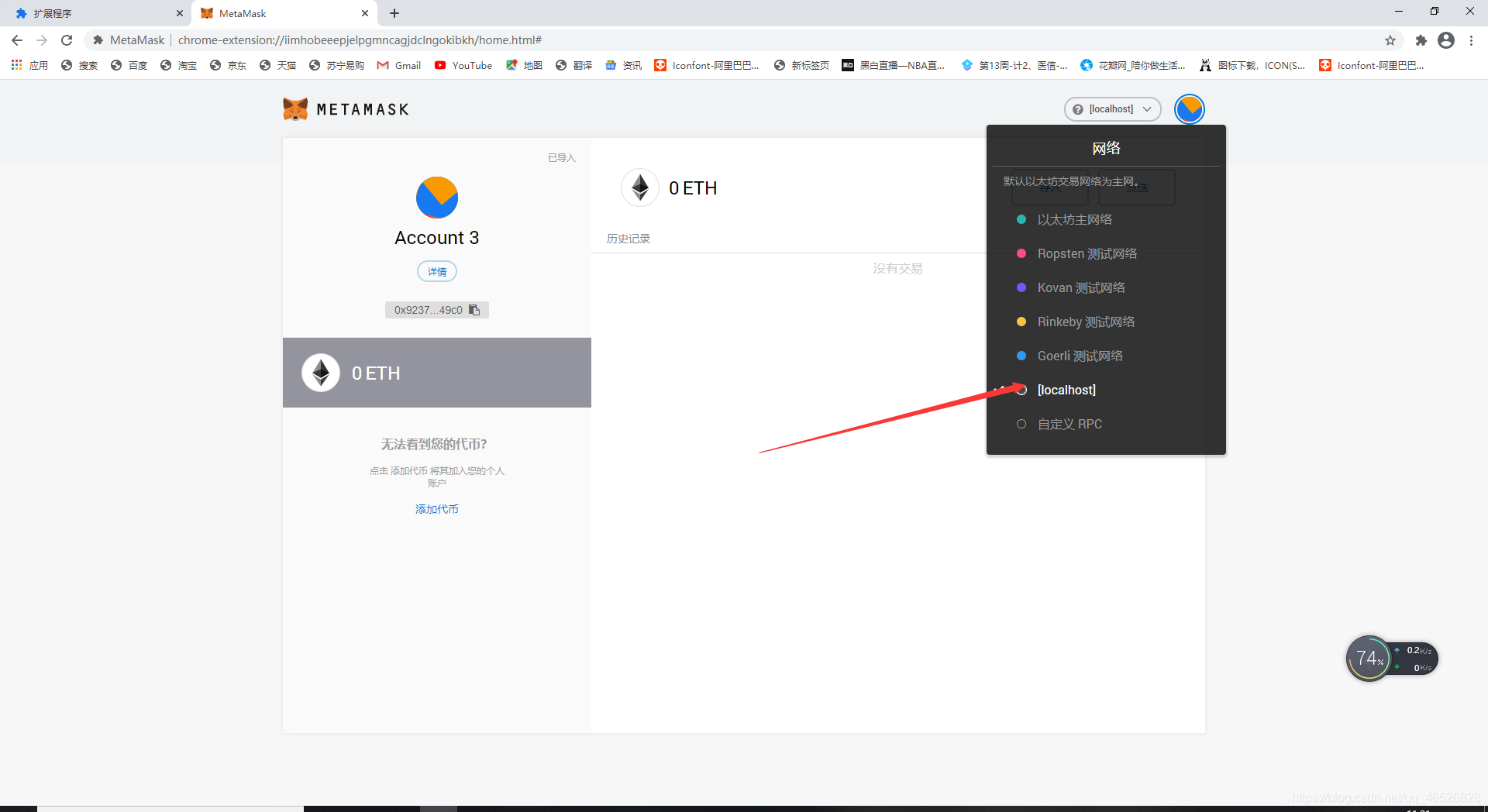Open the account avatar menu
Viewport: 1488px width, 812px height.
(x=1189, y=109)
